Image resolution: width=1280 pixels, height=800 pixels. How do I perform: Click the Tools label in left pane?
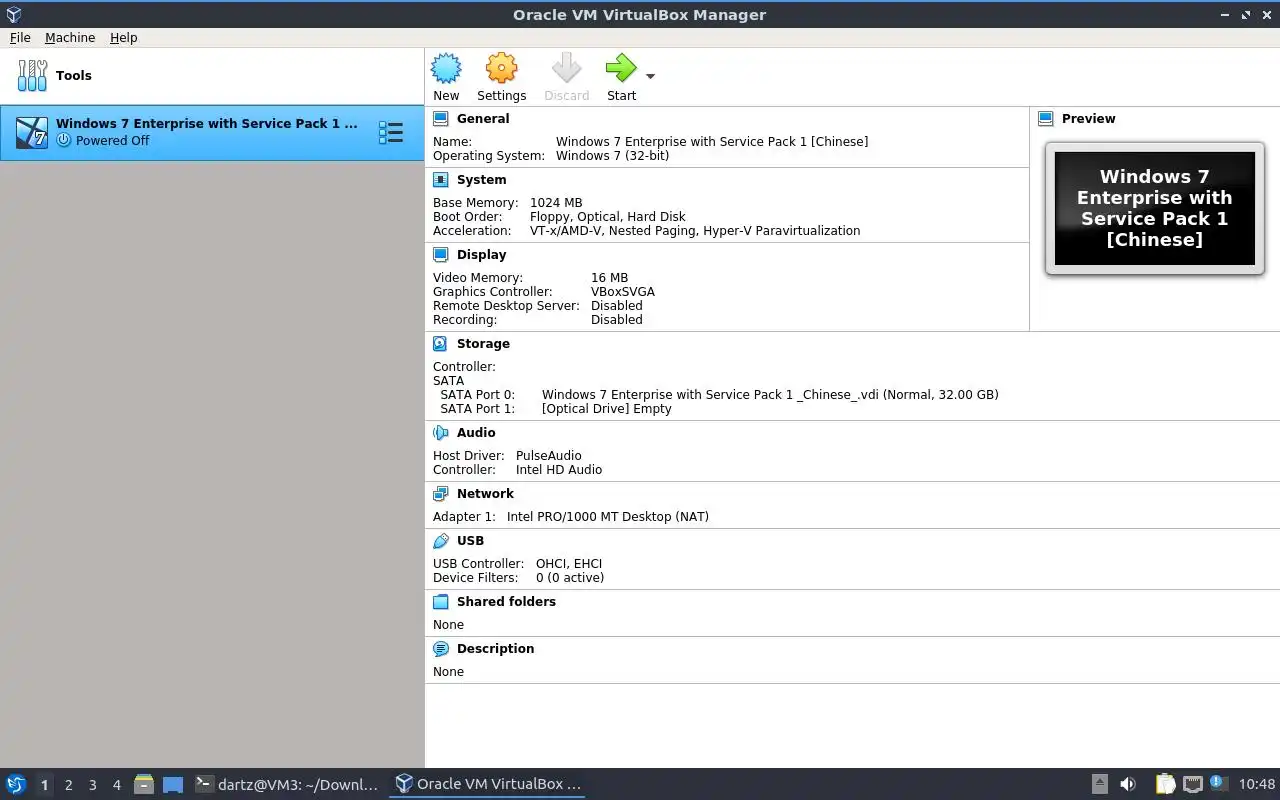tap(74, 75)
